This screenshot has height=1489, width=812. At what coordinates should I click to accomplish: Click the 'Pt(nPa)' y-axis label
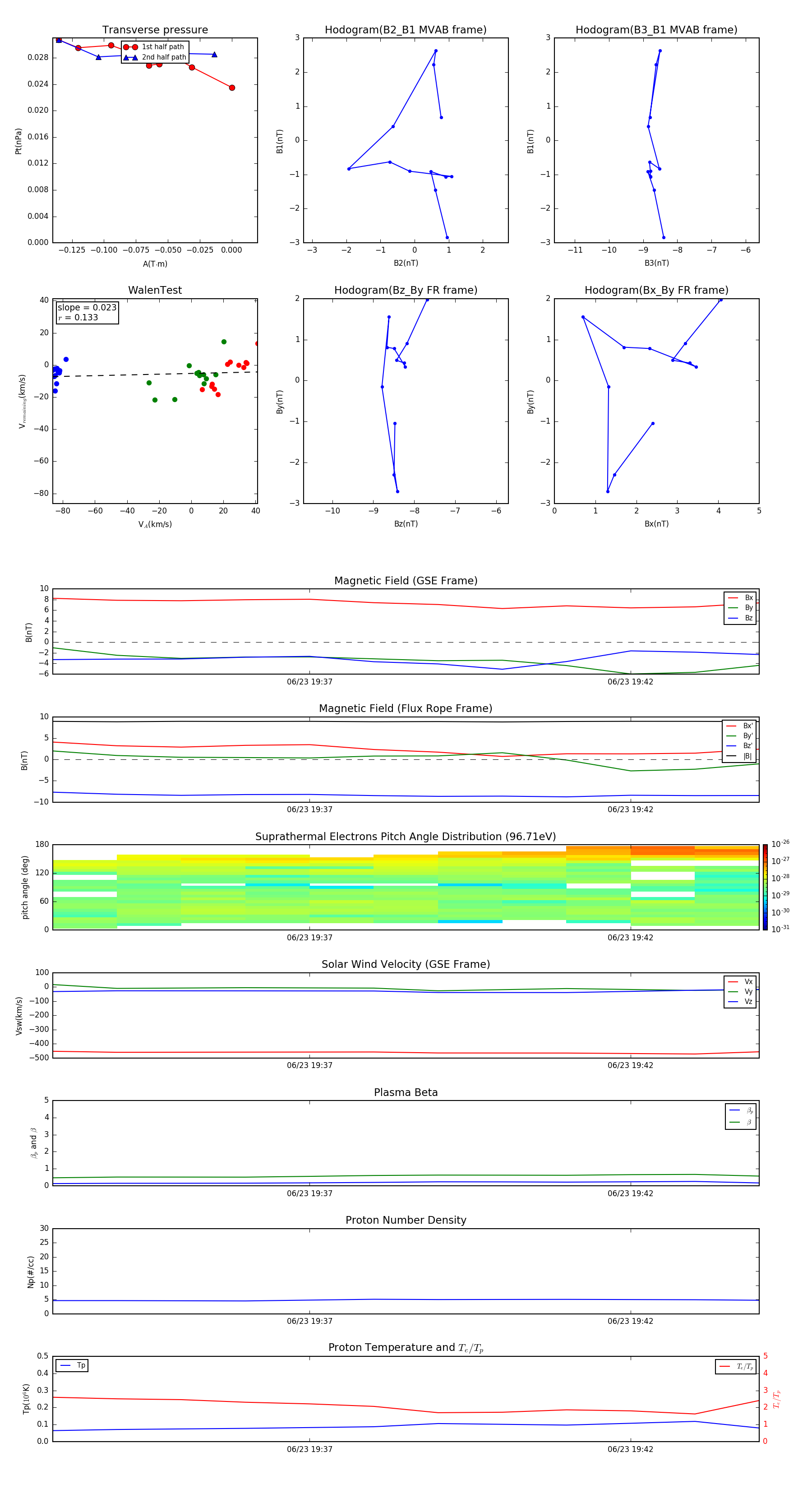(18, 141)
